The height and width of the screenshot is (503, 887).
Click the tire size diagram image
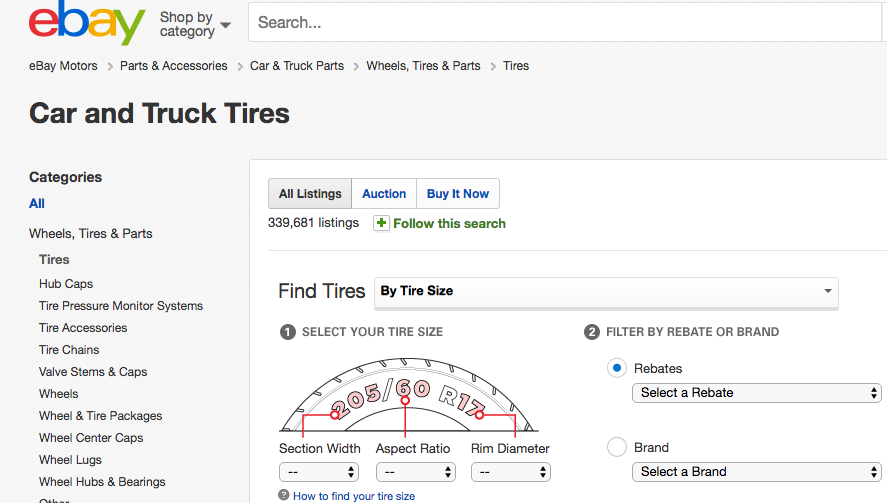405,394
